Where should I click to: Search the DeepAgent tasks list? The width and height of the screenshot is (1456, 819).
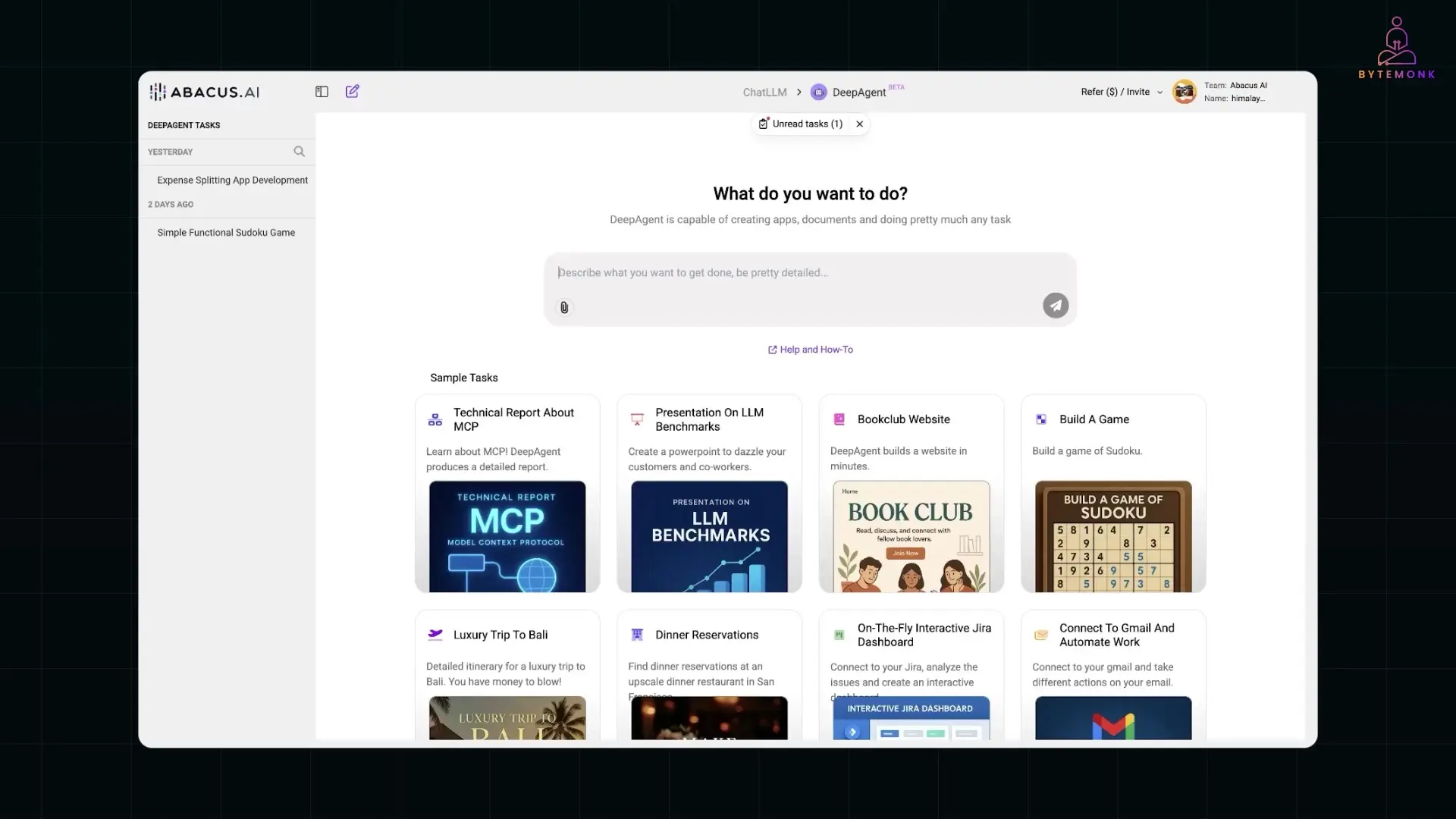[x=300, y=152]
